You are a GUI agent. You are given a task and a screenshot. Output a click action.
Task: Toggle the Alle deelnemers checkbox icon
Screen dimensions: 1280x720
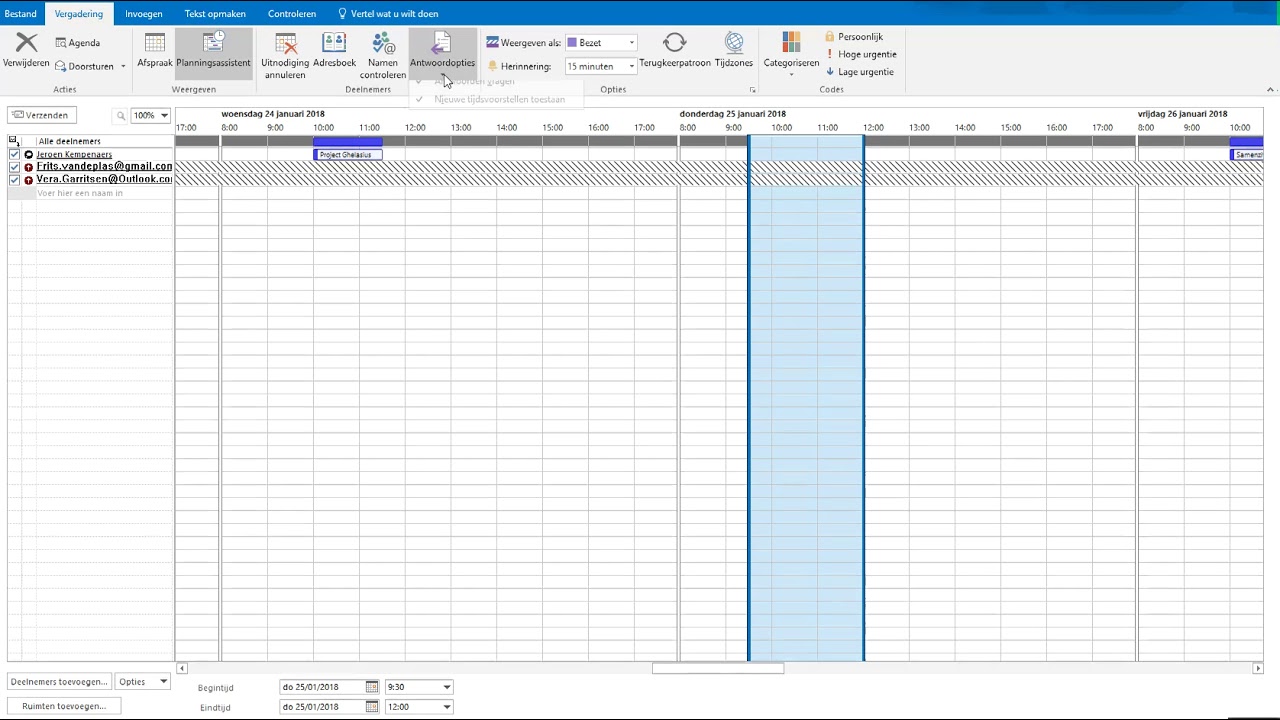[x=13, y=141]
